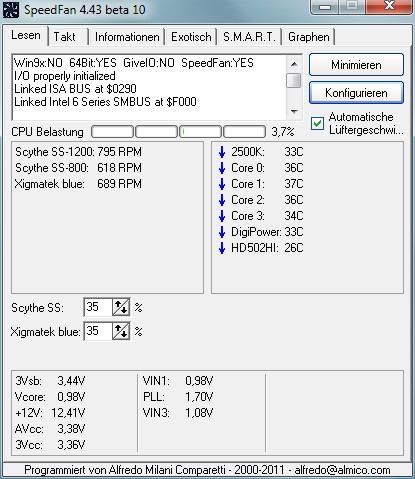The image size is (415, 479).
Task: Click the down arrow icon beside 2500K temperature
Action: [x=222, y=152]
